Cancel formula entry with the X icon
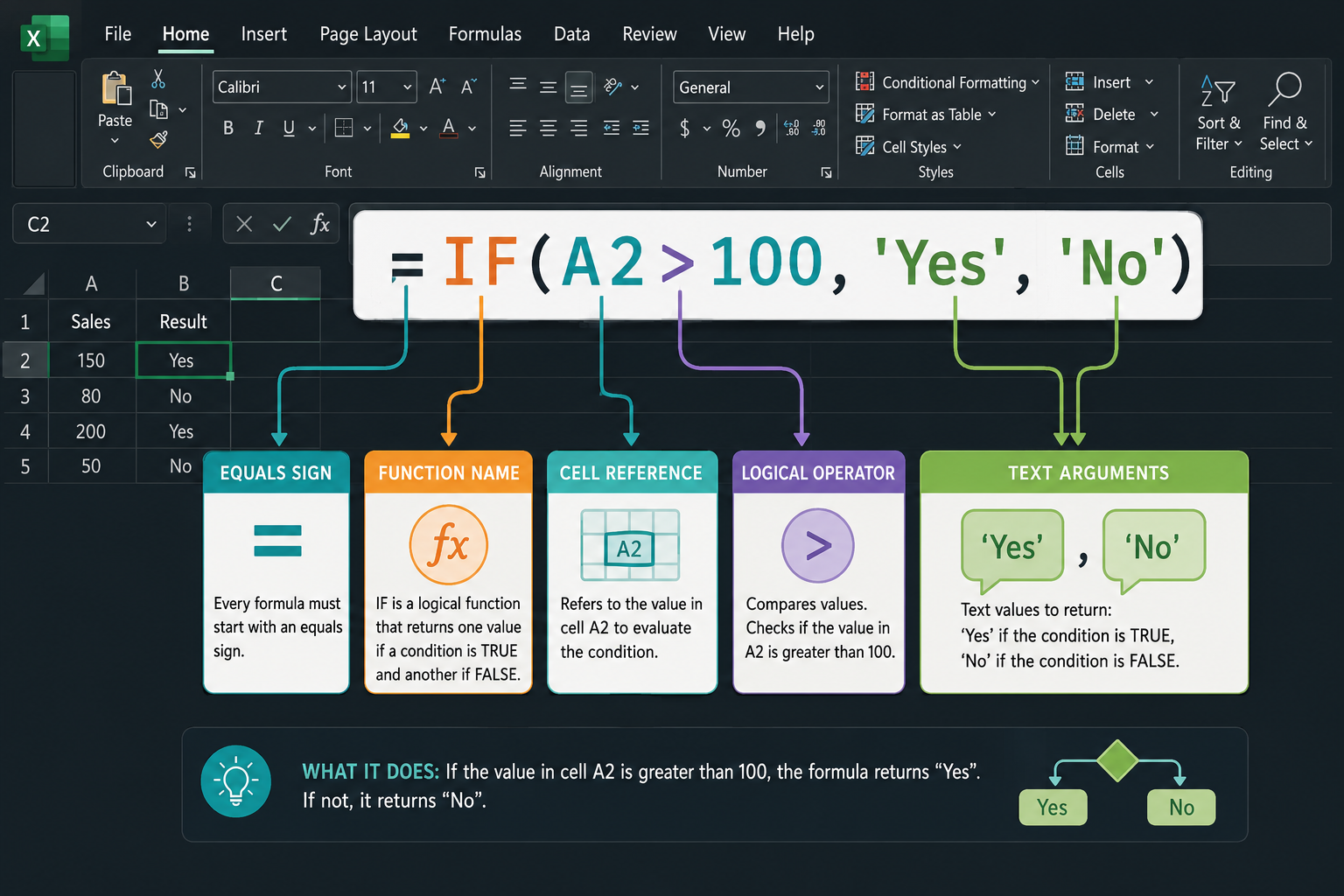Viewport: 1344px width, 896px height. (244, 224)
